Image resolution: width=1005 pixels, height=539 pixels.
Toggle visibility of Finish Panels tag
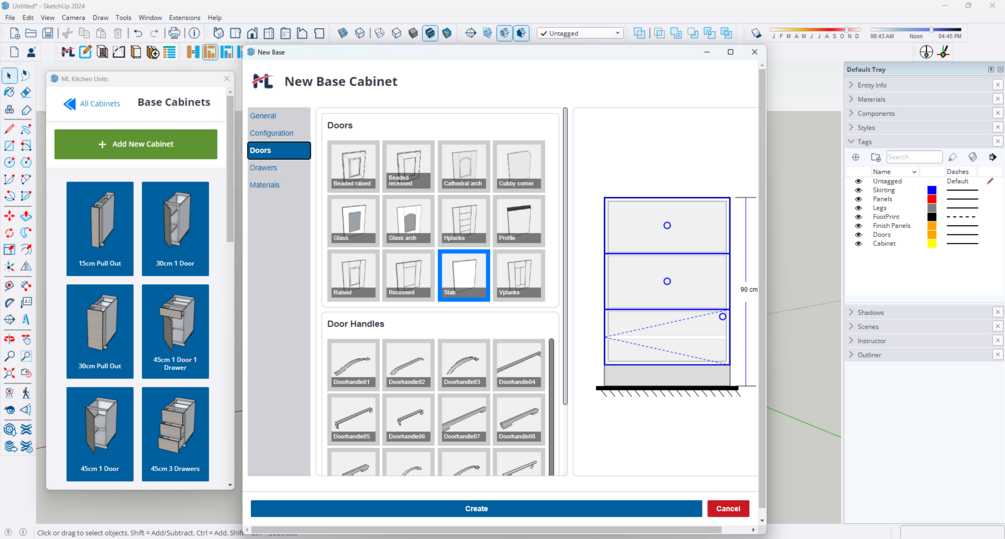(858, 226)
